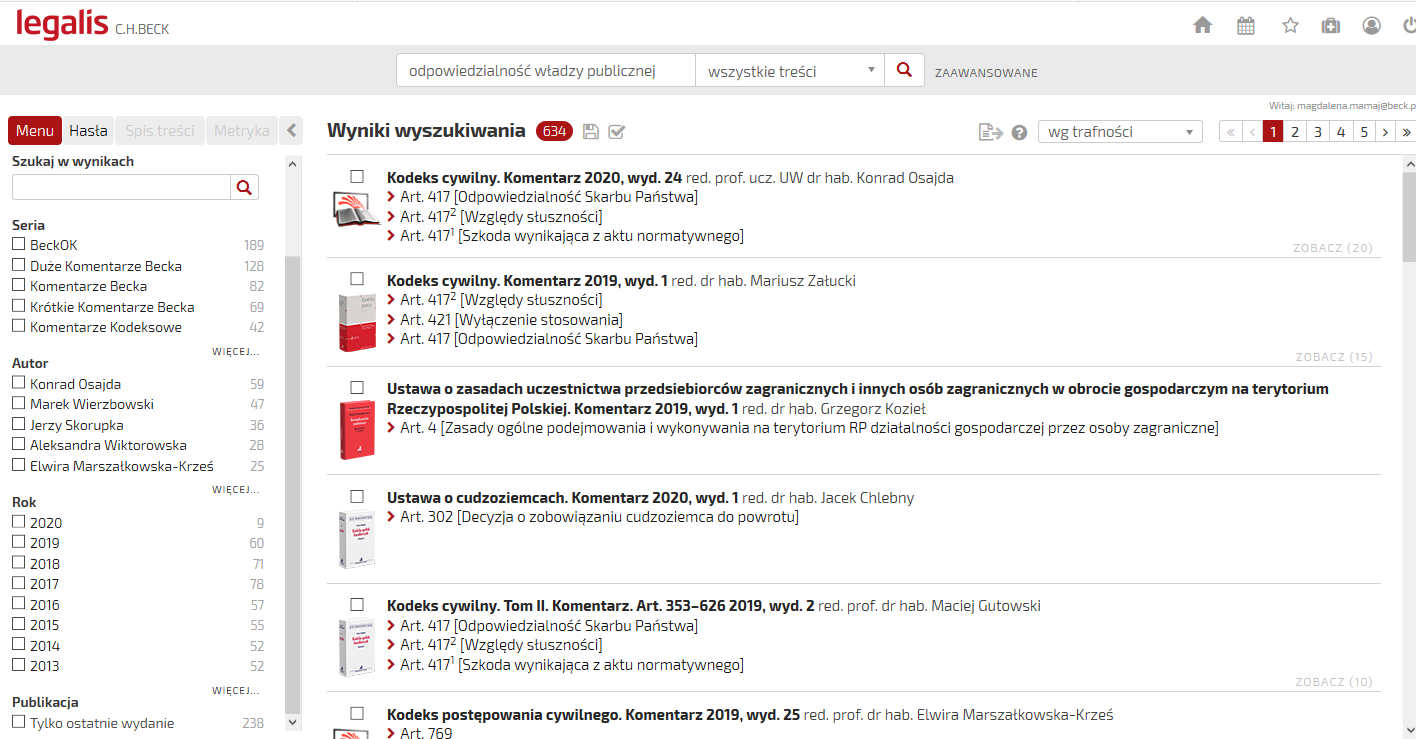
Task: Open user account profile icon
Action: tap(1372, 25)
